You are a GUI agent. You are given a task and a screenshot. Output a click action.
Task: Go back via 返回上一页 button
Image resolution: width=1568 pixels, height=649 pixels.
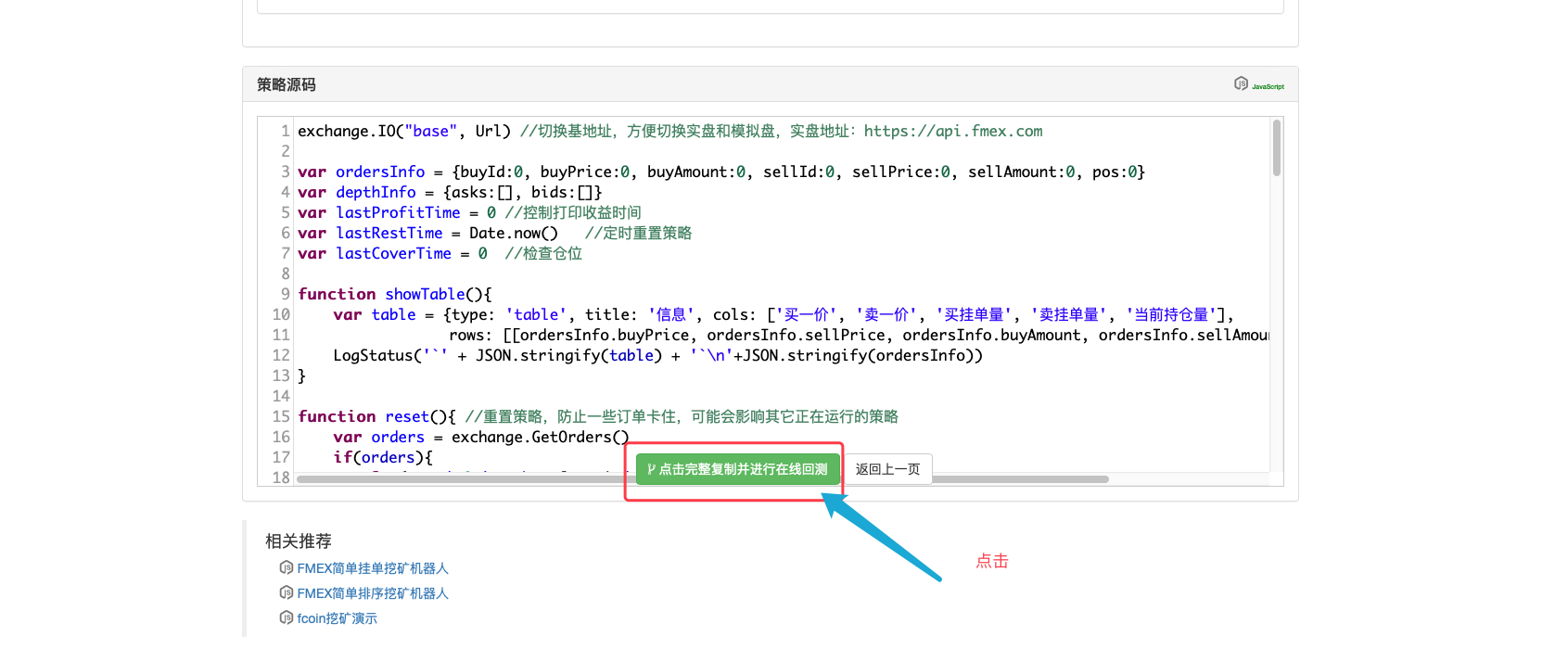[x=887, y=469]
